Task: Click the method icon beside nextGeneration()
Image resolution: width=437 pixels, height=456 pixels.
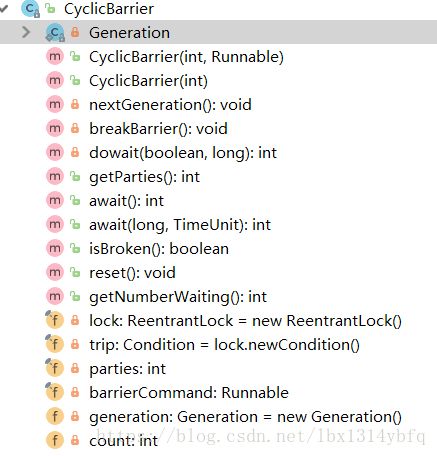Action: [55, 105]
